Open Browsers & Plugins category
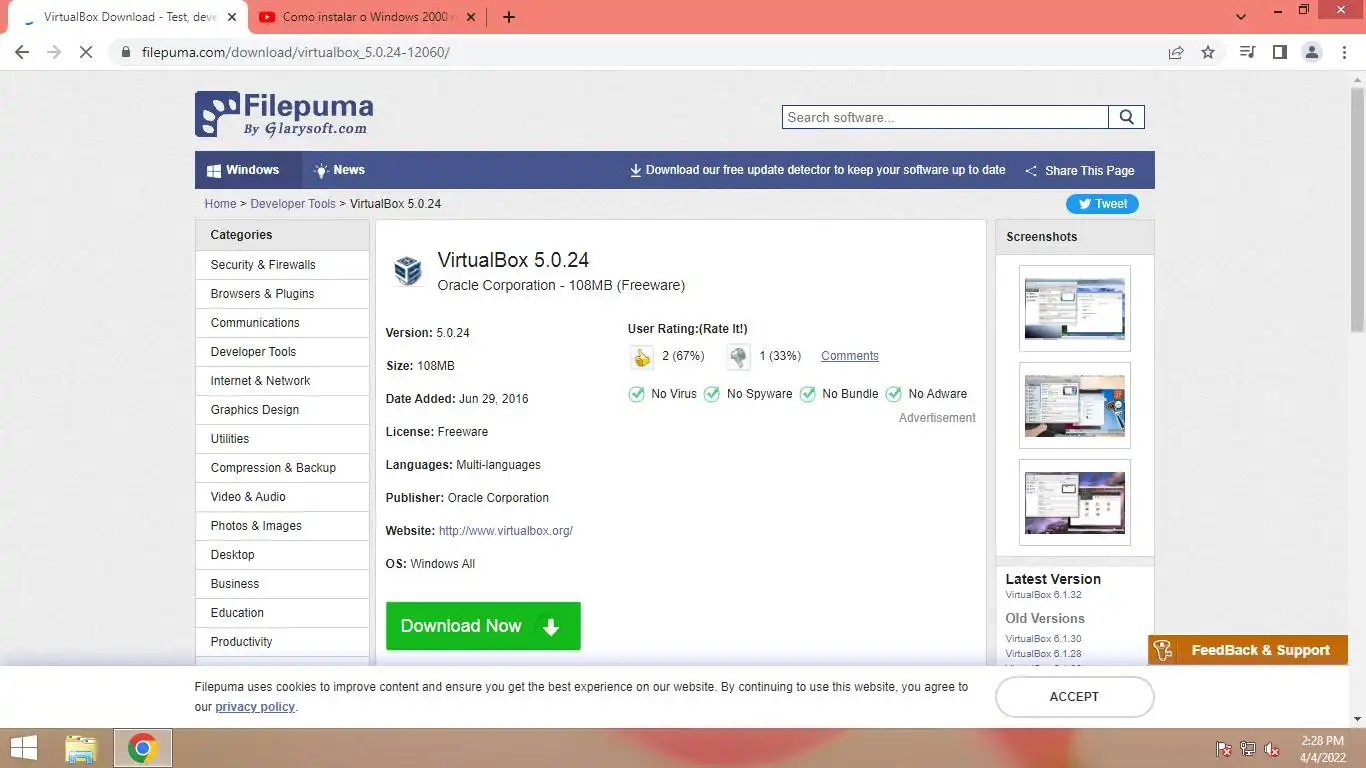Image resolution: width=1366 pixels, height=768 pixels. 282,294
